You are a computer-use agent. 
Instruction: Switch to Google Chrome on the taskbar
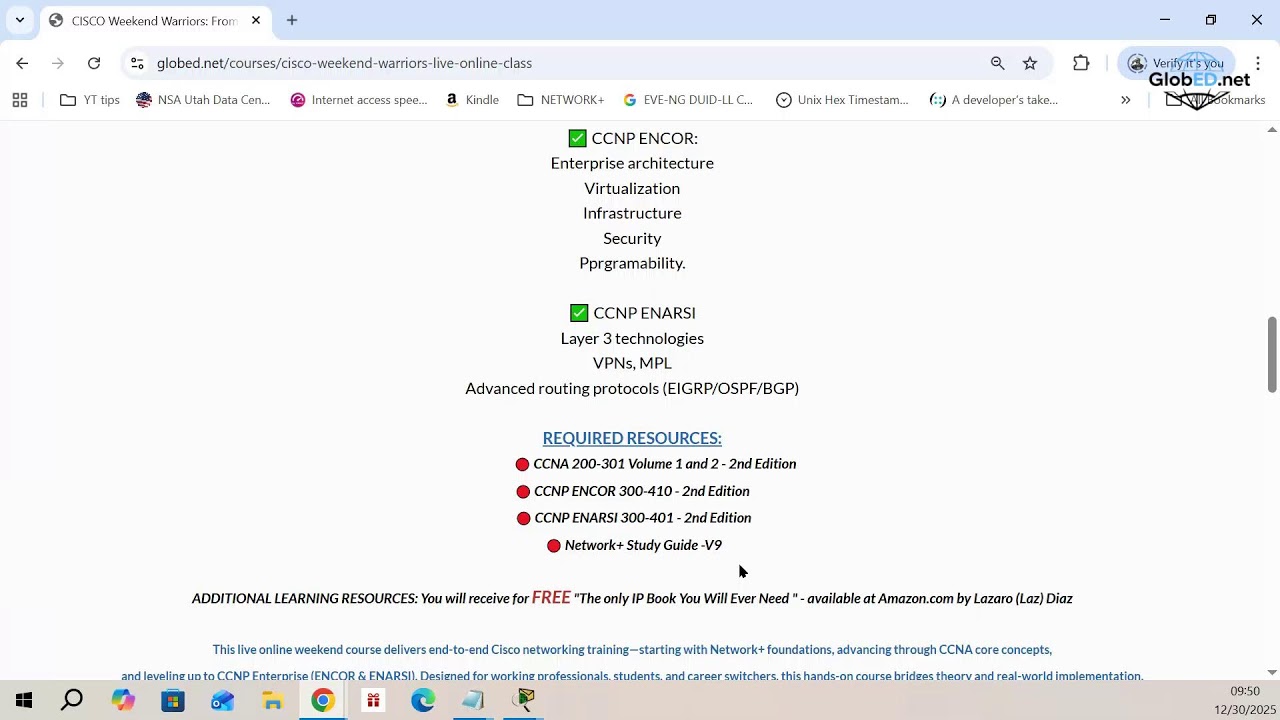322,701
